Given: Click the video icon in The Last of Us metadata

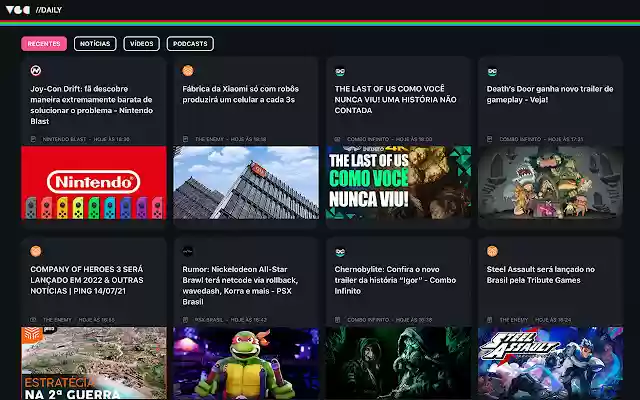Looking at the screenshot, I should click(x=338, y=139).
